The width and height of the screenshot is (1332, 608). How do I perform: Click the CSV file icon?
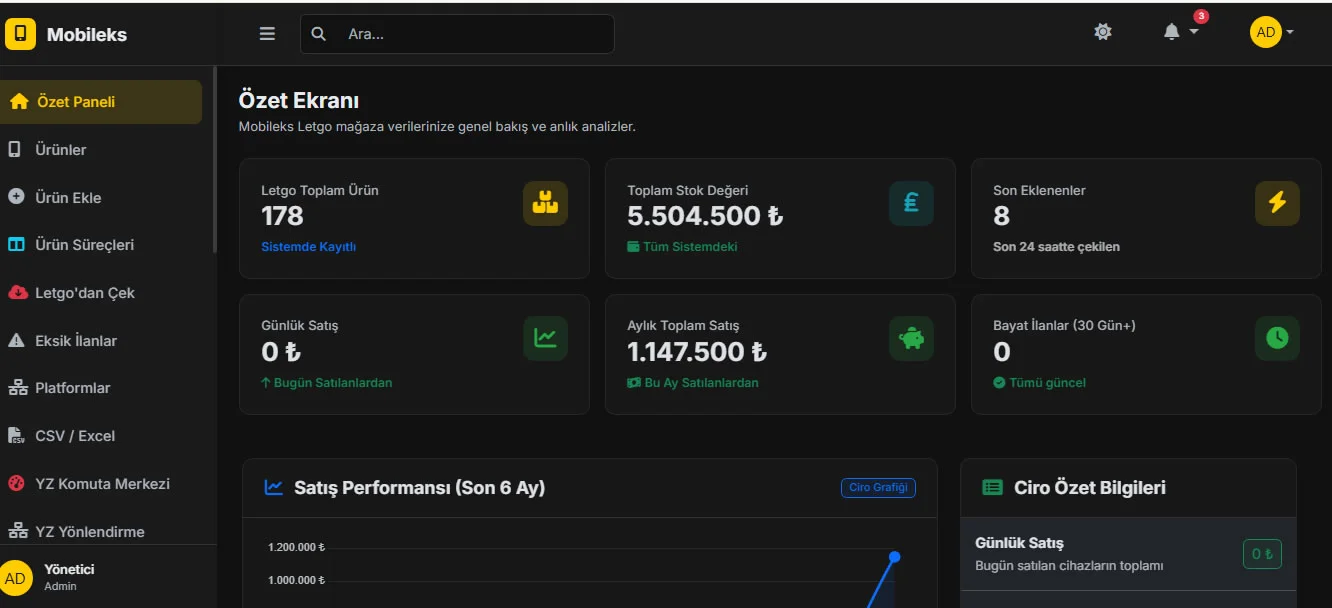(x=16, y=436)
